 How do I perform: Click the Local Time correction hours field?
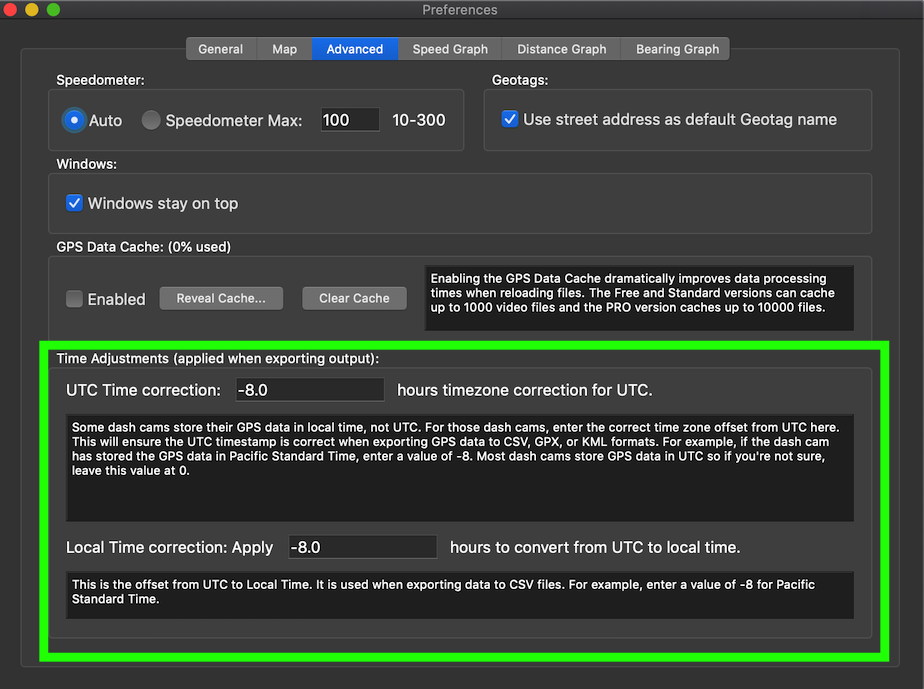(362, 547)
